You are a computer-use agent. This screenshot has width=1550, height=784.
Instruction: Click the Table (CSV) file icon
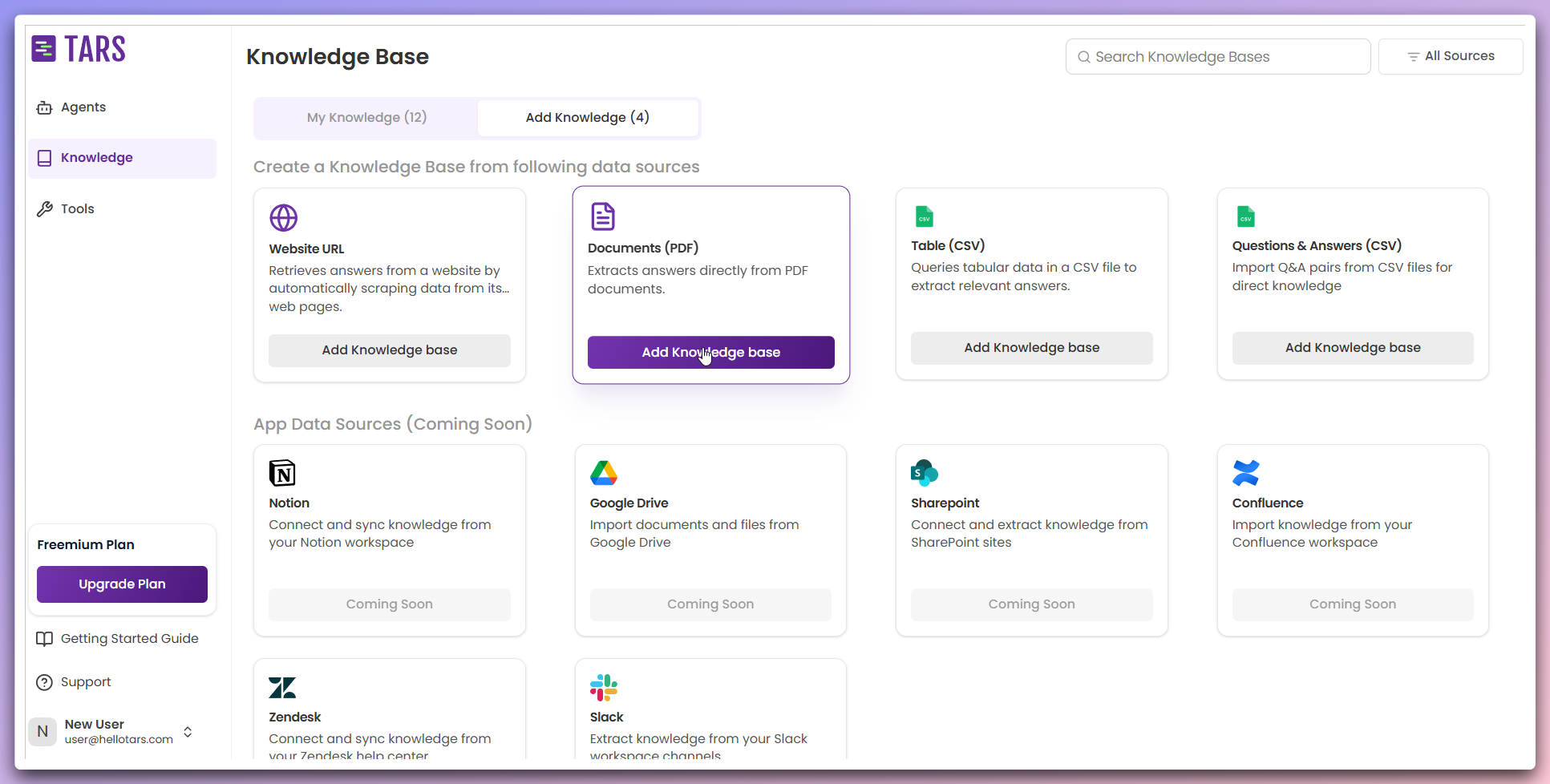click(925, 216)
